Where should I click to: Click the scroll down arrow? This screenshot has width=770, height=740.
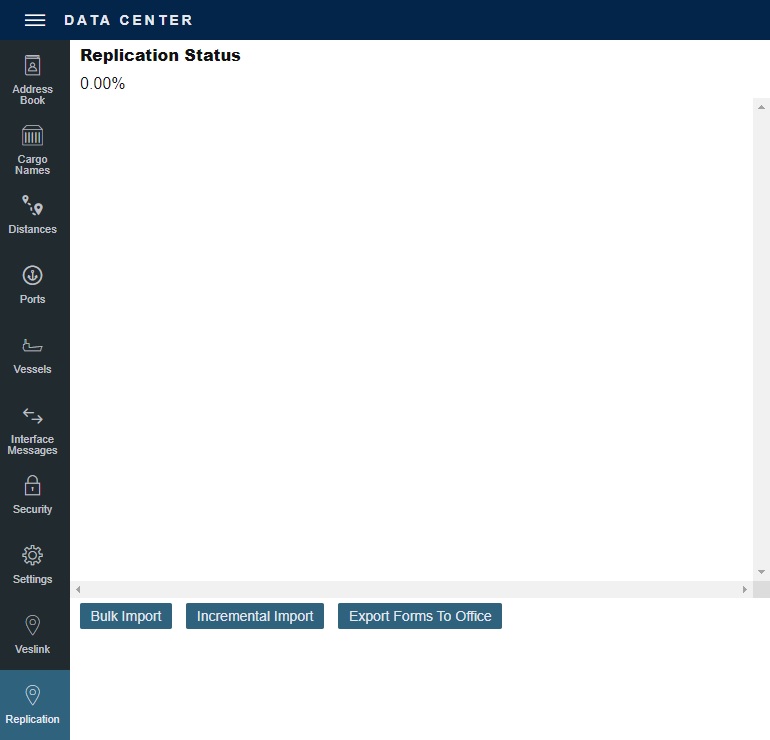pyautogui.click(x=761, y=572)
